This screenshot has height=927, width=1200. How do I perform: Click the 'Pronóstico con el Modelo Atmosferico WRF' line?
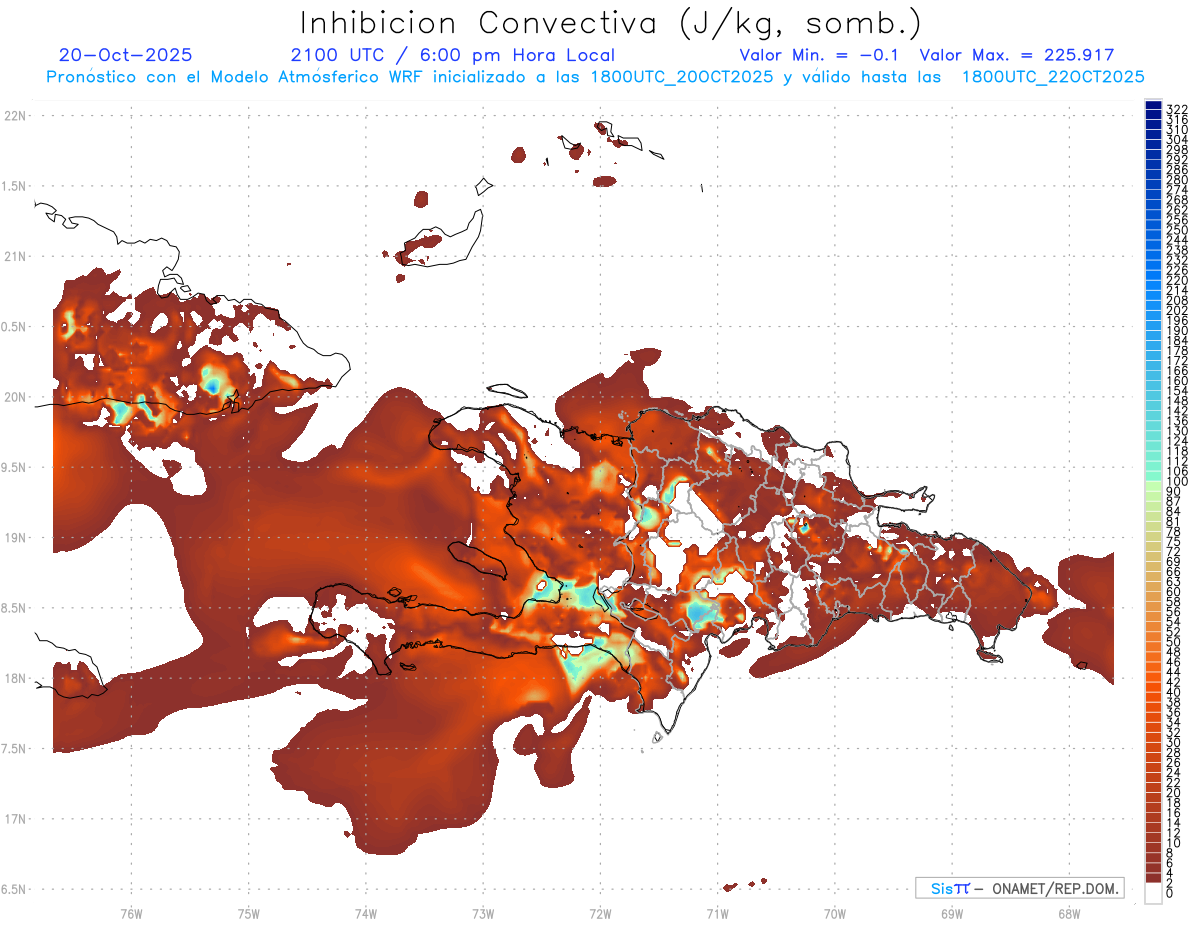pyautogui.click(x=595, y=76)
